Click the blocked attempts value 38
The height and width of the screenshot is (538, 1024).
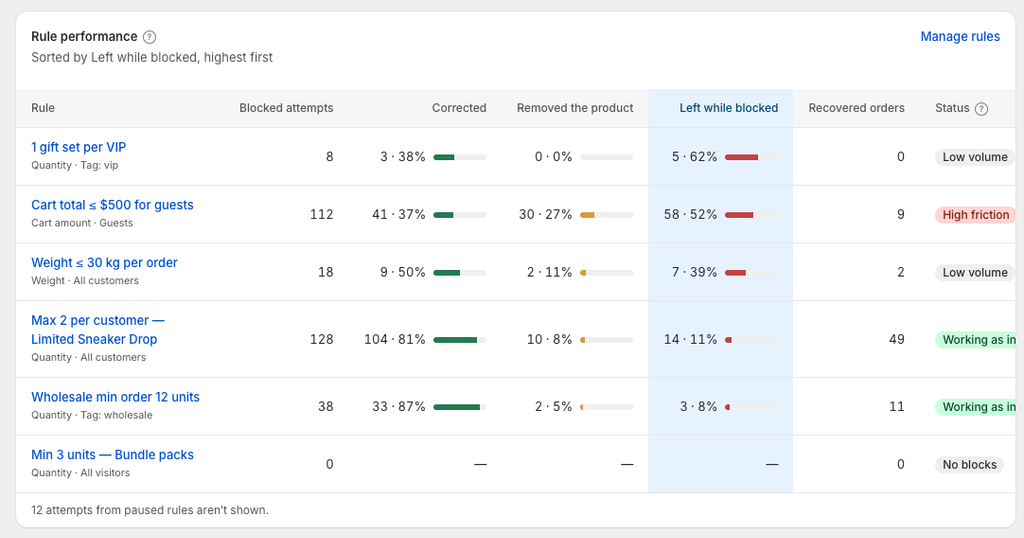click(325, 407)
